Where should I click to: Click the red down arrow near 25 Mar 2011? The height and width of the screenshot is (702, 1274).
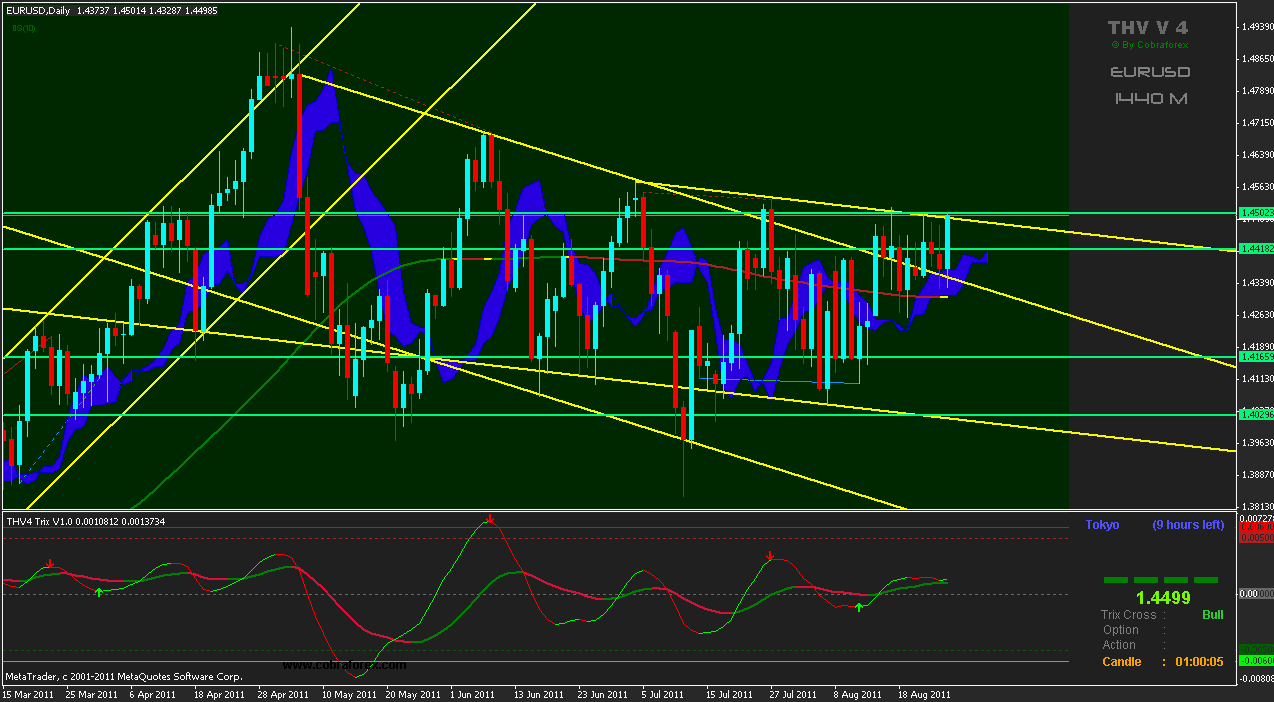[x=50, y=565]
